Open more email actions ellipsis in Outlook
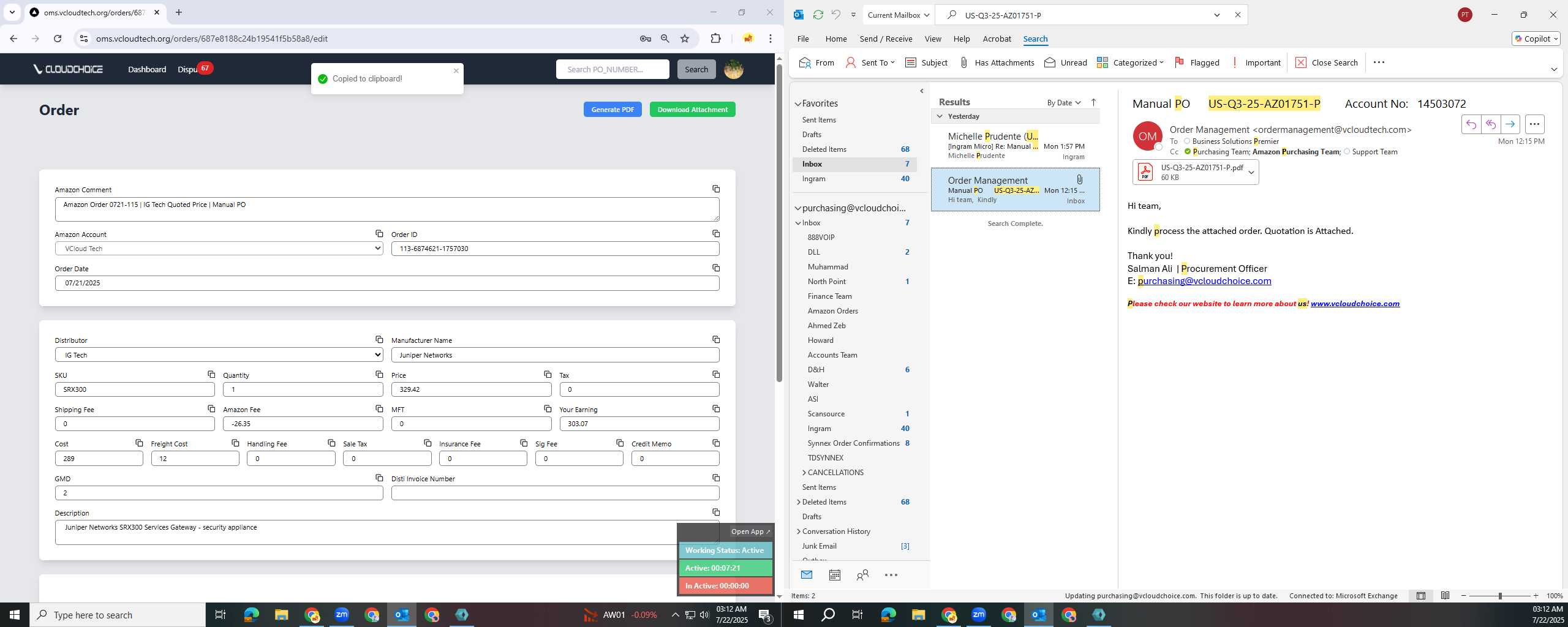Screen dimensions: 1568x627 pyautogui.click(x=1534, y=124)
